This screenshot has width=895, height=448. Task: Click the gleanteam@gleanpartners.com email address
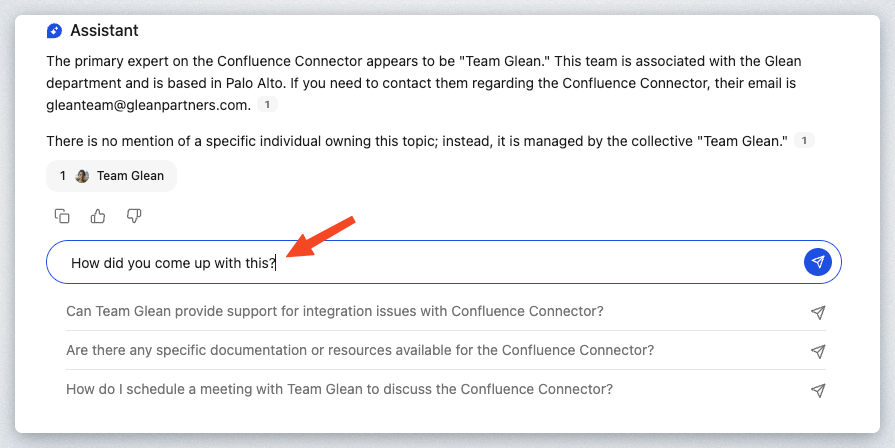147,104
